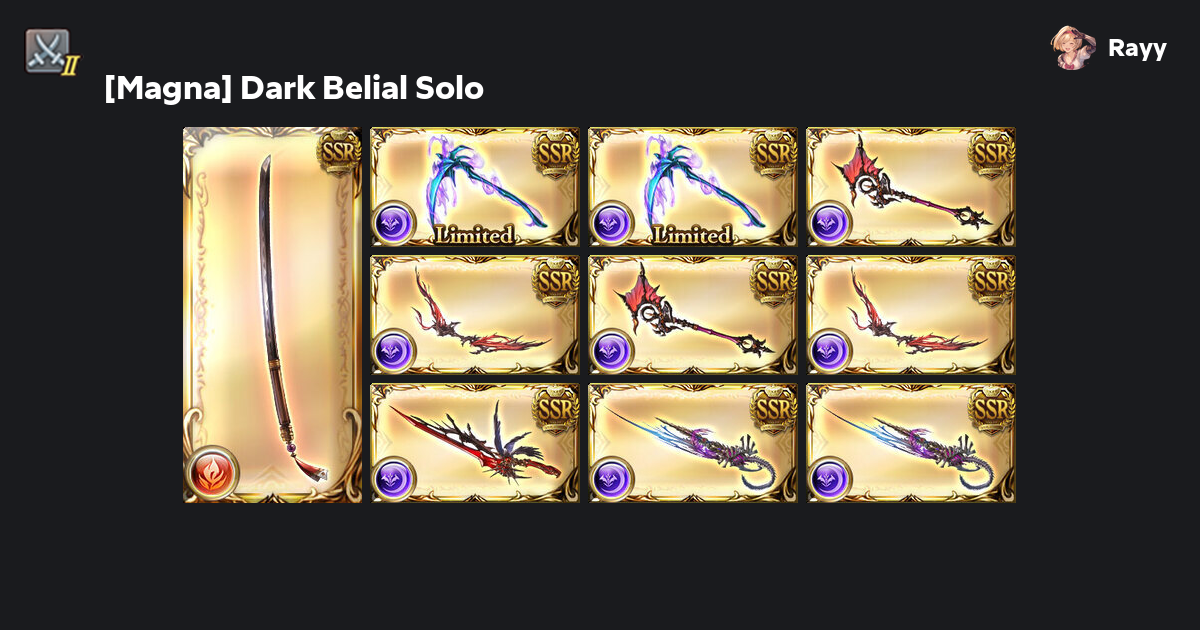Click dark element icon on first scythe
Image resolution: width=1200 pixels, height=630 pixels.
tap(394, 222)
